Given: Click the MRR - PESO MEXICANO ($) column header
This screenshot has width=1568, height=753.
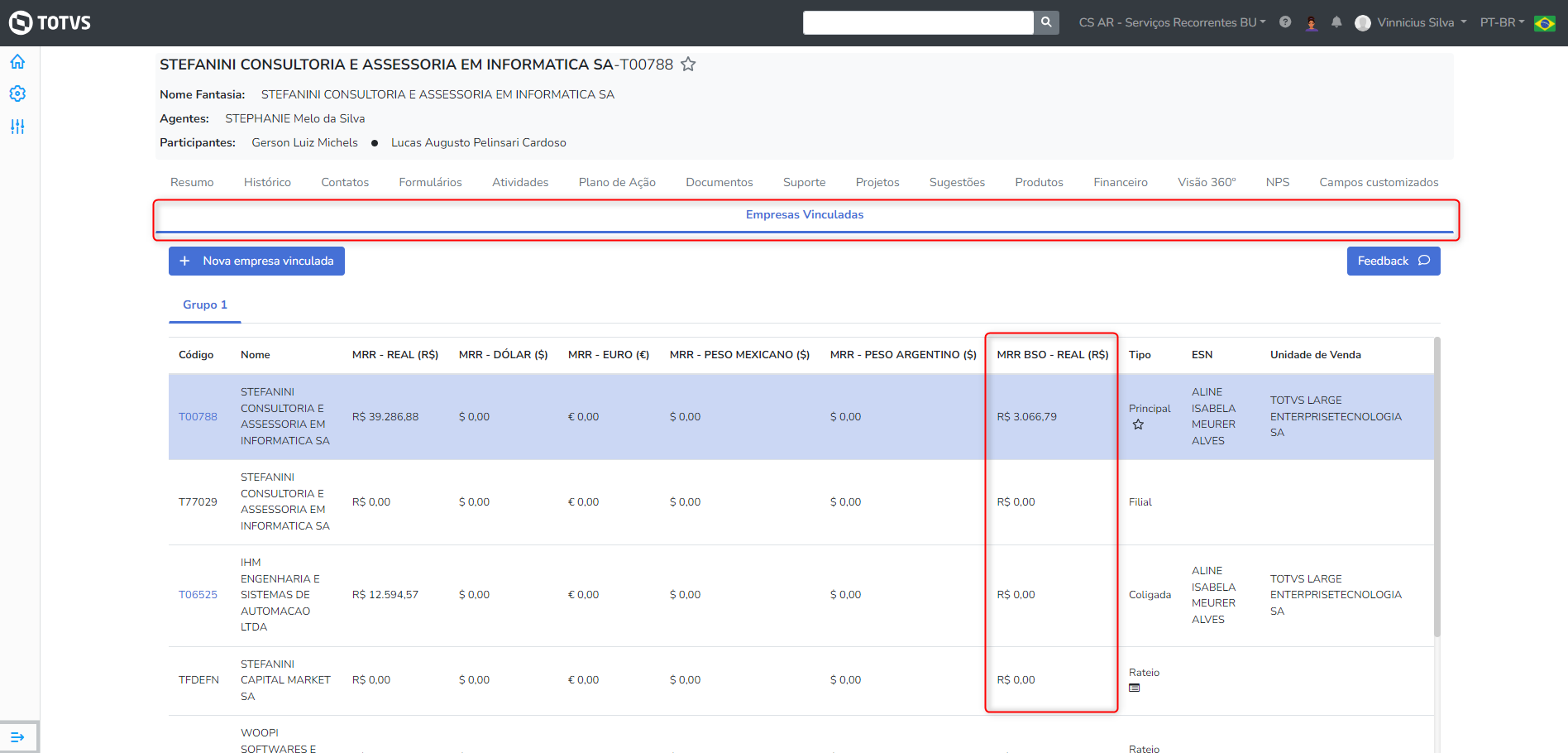Looking at the screenshot, I should coord(739,354).
